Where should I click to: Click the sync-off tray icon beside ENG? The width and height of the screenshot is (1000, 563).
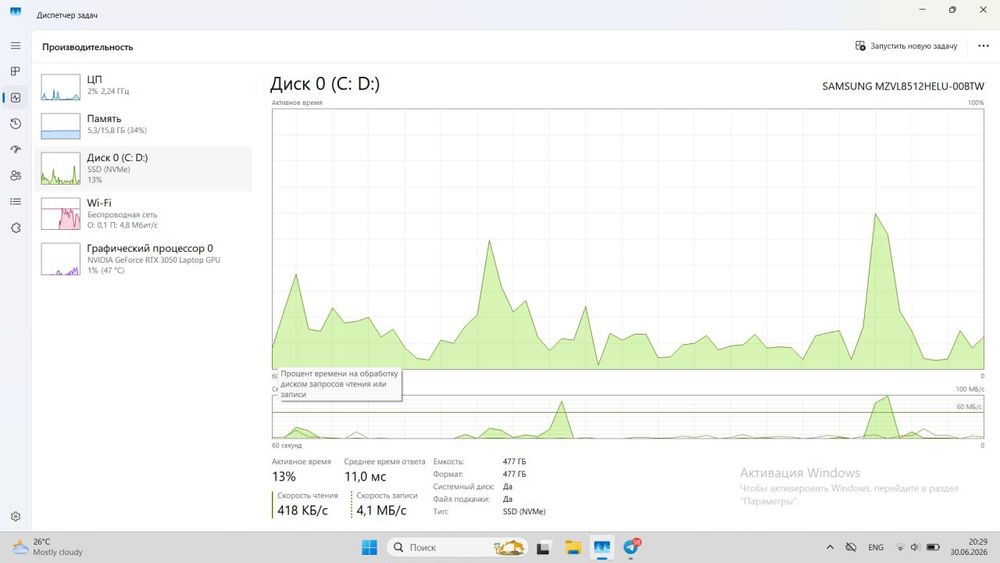(851, 547)
